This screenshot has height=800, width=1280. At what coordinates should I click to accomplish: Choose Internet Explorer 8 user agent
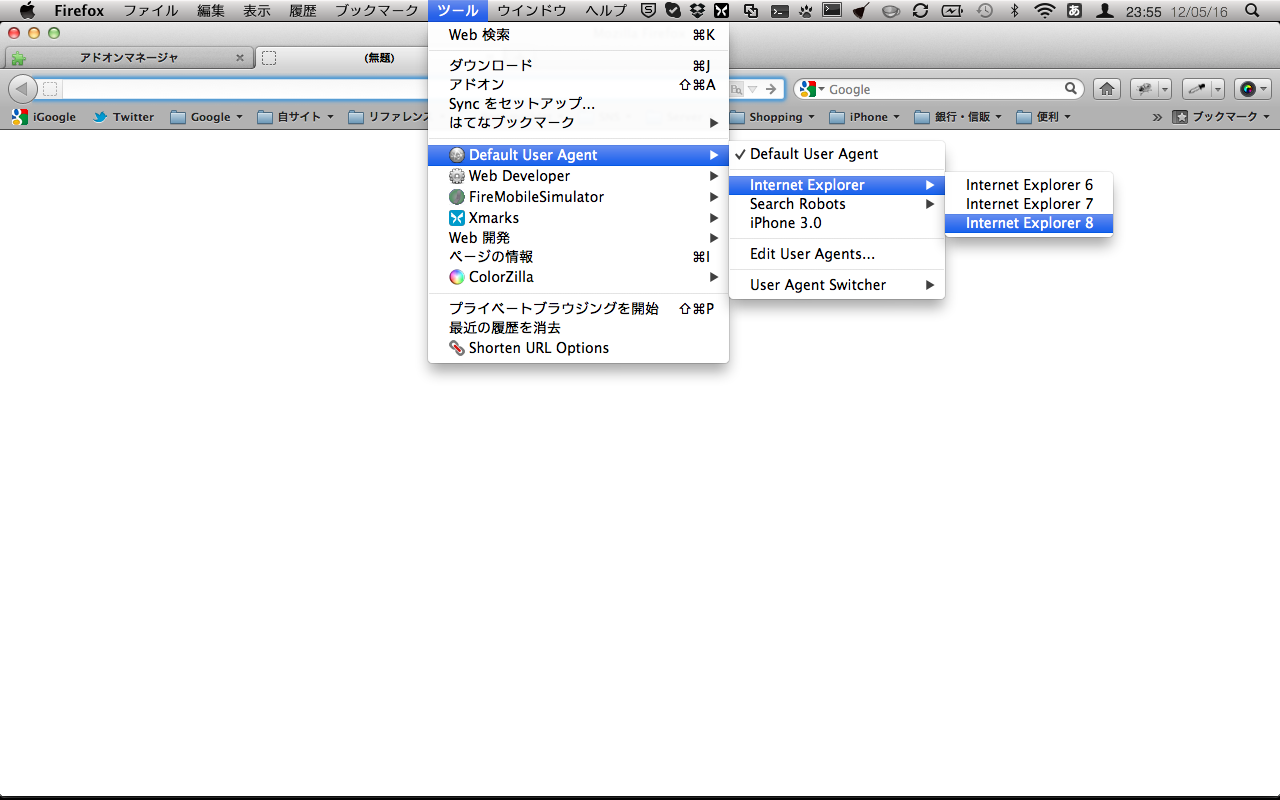click(1029, 223)
